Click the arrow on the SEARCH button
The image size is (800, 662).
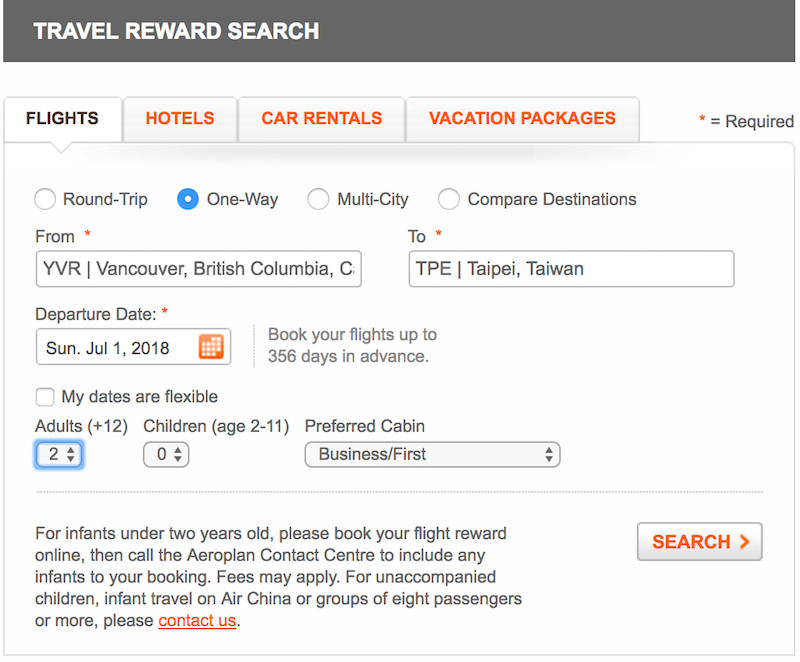pyautogui.click(x=745, y=541)
